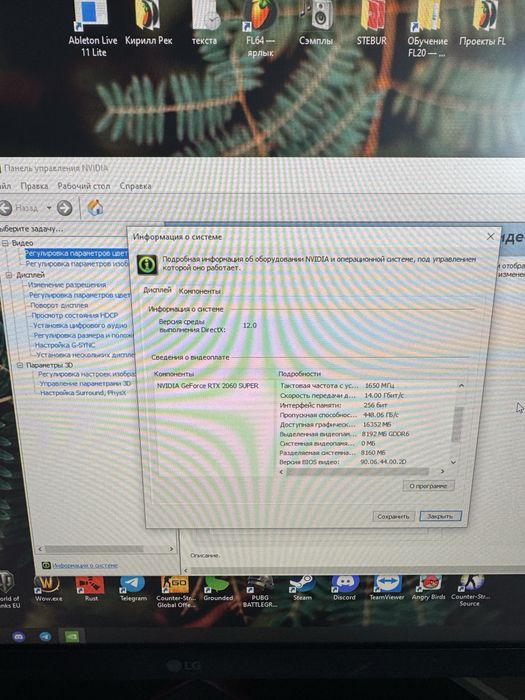Select Изменение разрешения in the task tree
The height and width of the screenshot is (700, 525).
point(67,285)
